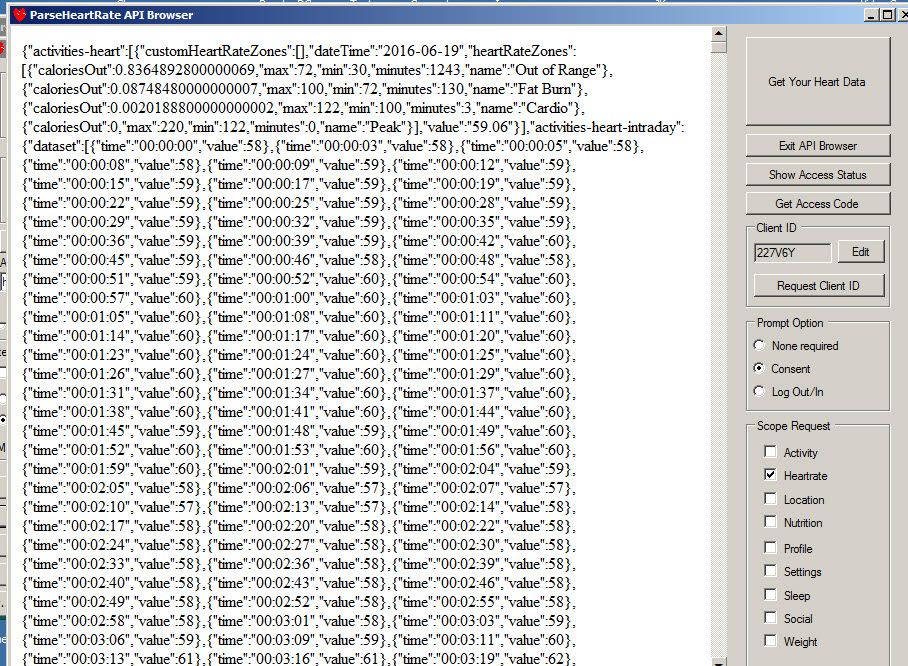This screenshot has height=666, width=908.
Task: Select the None required prompt option
Action: point(759,345)
